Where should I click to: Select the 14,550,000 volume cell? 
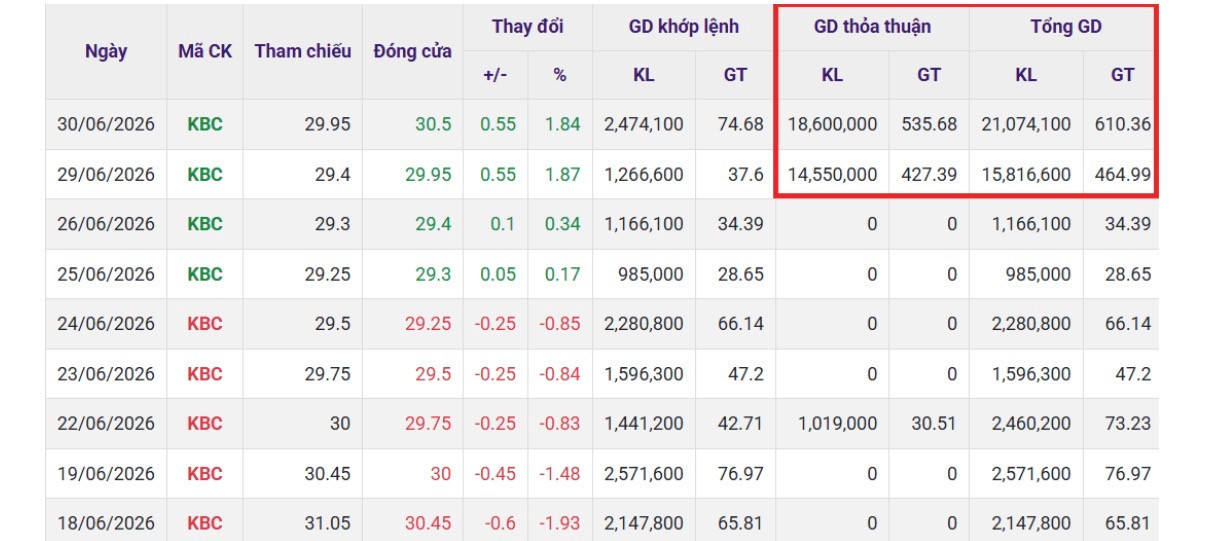pyautogui.click(x=833, y=175)
